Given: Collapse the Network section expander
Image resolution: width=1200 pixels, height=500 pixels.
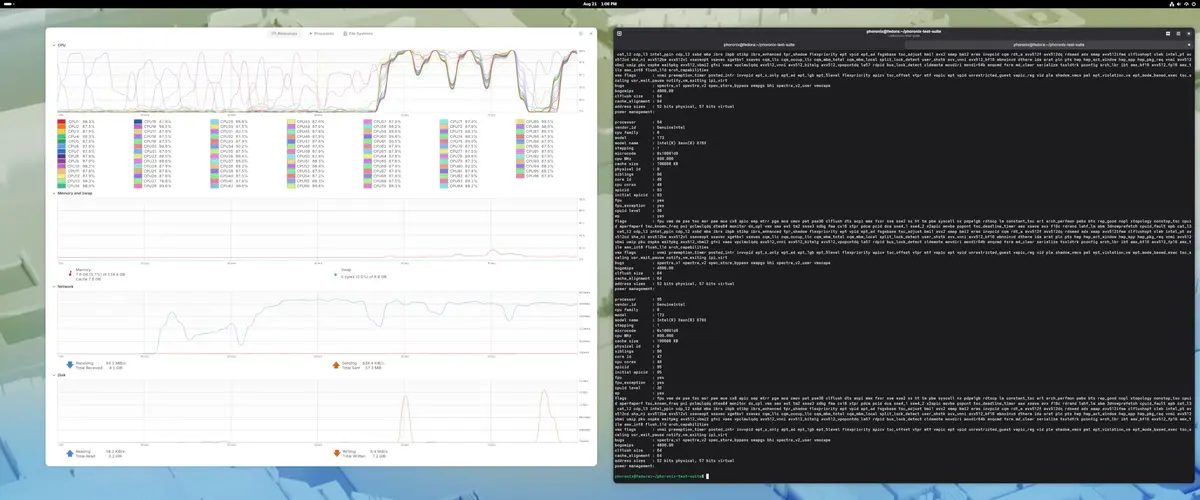Looking at the screenshot, I should coord(54,287).
